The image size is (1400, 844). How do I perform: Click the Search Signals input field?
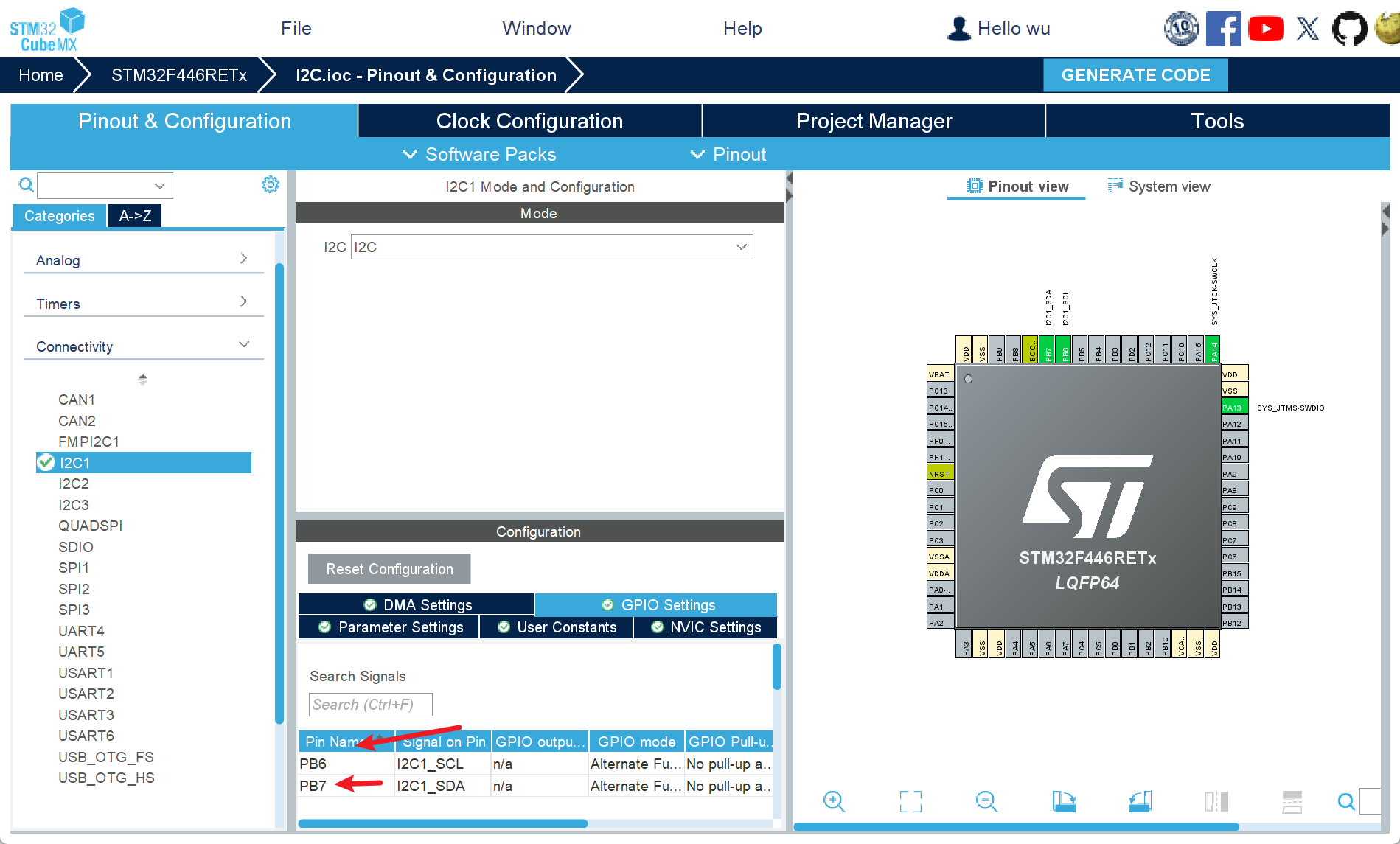370,705
